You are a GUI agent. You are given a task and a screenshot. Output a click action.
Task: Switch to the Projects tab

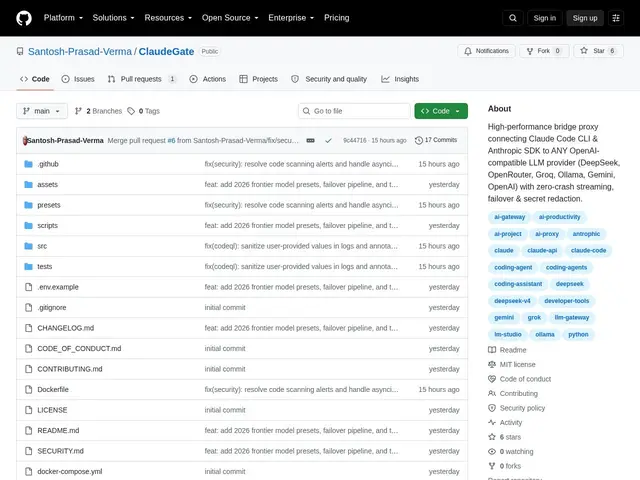[x=258, y=79]
